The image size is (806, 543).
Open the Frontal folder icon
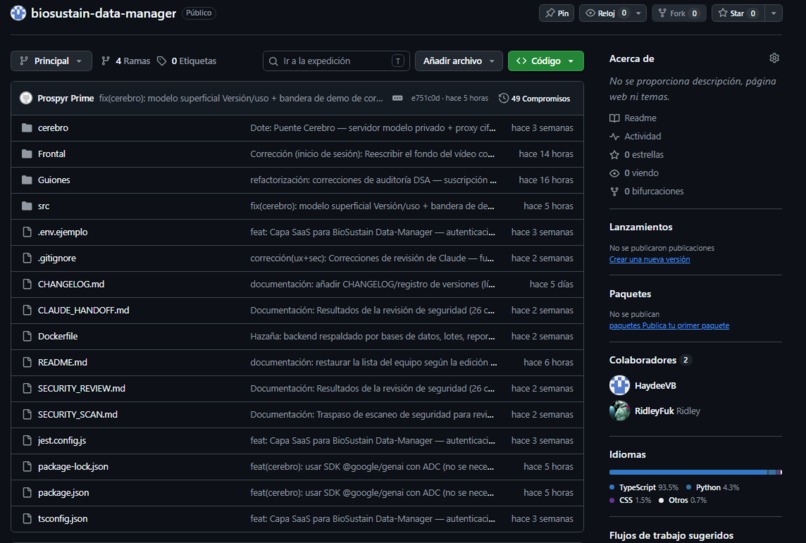pos(27,154)
